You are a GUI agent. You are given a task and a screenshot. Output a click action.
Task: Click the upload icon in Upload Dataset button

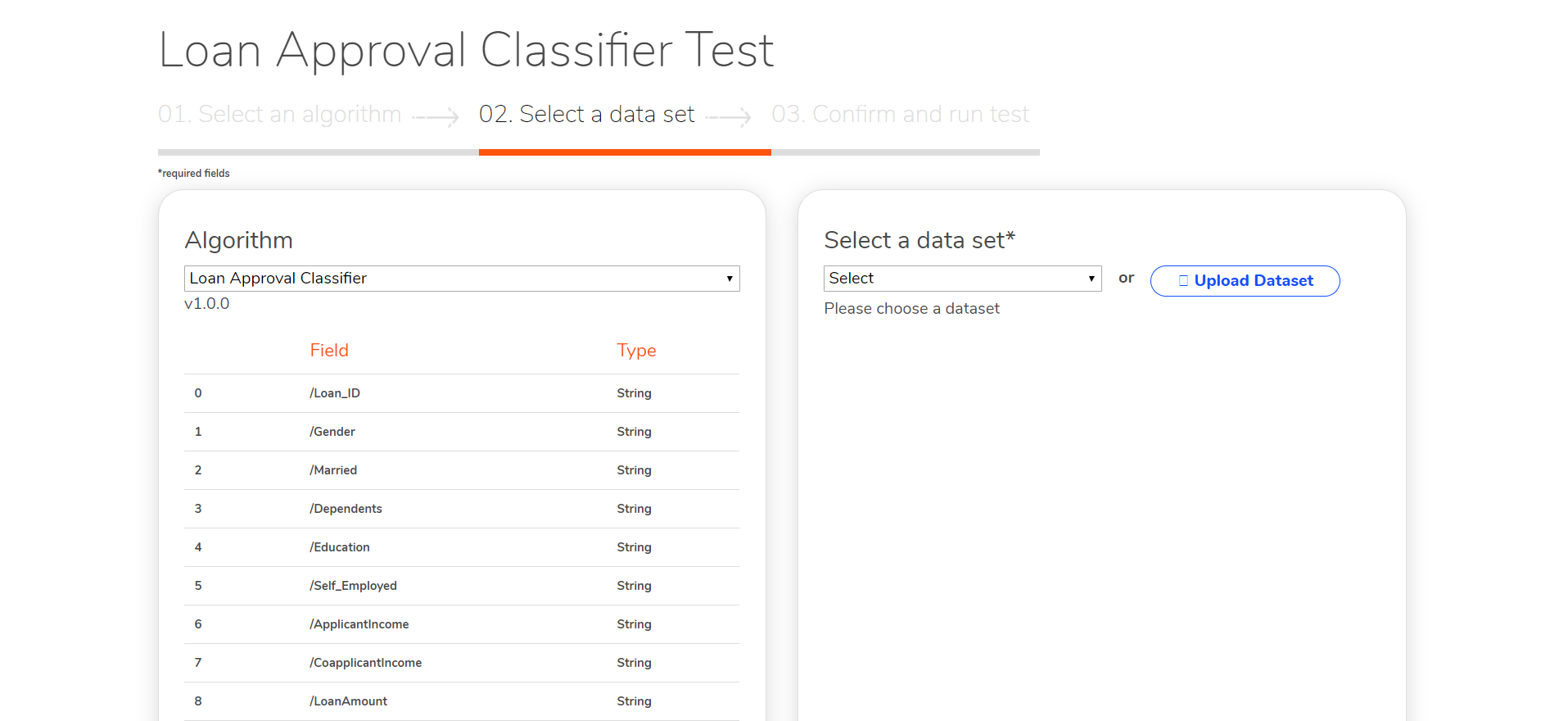point(1183,281)
